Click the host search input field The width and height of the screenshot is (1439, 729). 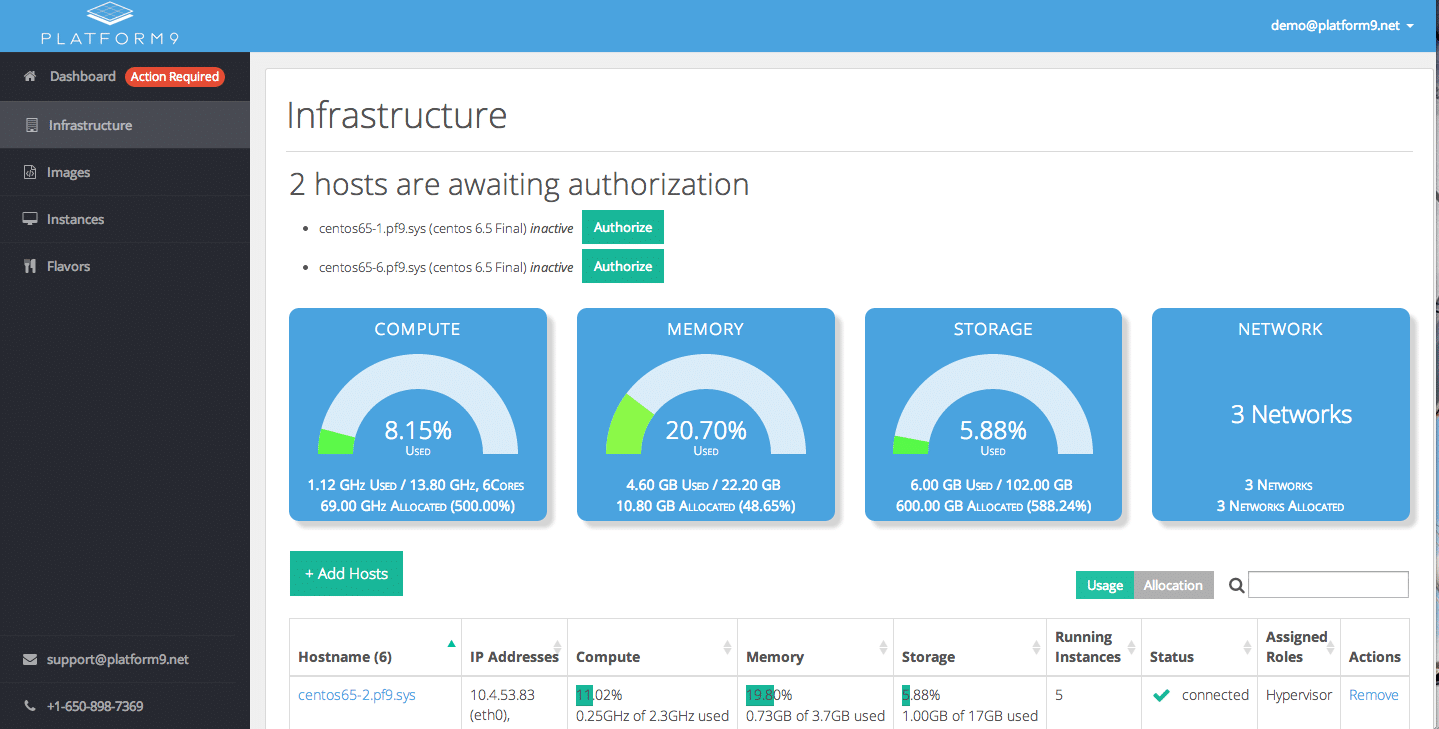(1328, 585)
